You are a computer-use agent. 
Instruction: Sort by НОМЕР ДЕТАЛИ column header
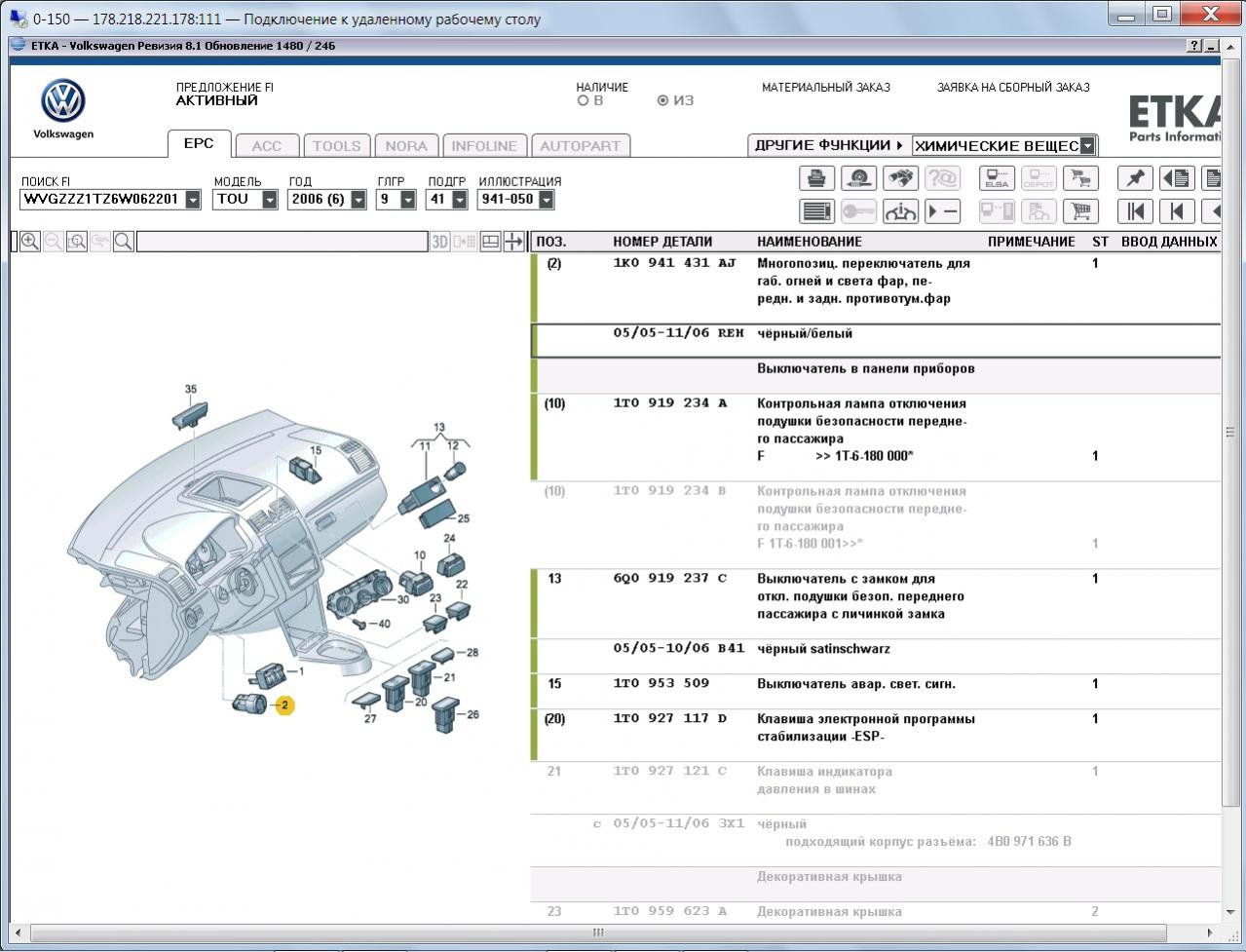662,242
